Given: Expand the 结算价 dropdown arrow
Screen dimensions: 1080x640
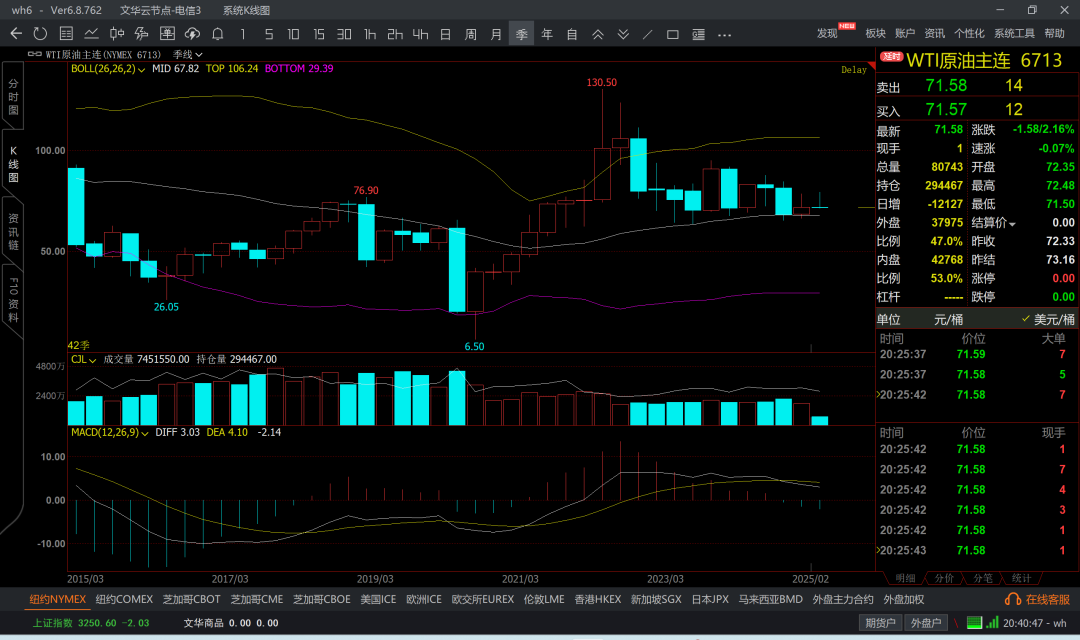Looking at the screenshot, I should pos(1012,223).
